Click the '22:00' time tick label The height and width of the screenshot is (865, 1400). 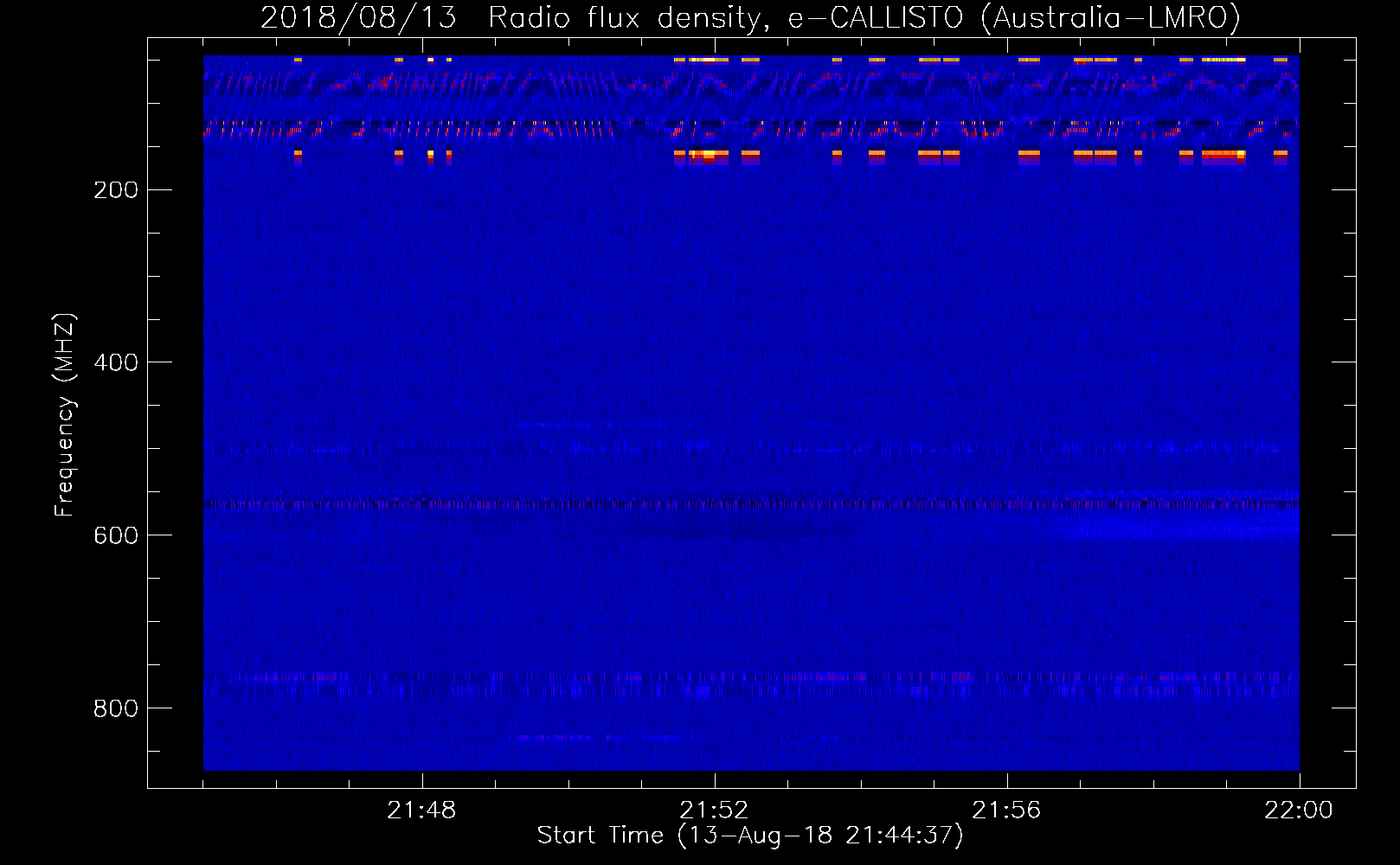point(1299,811)
